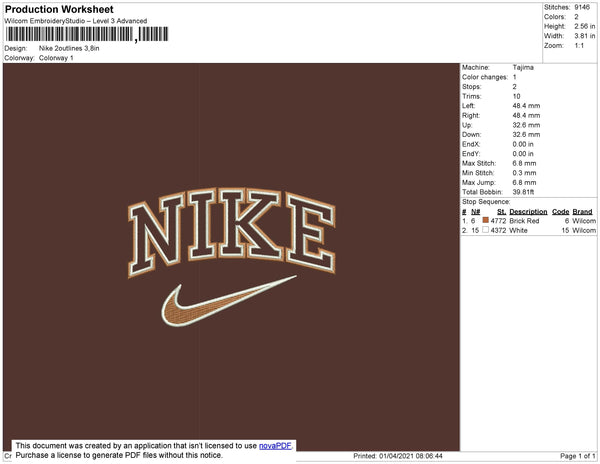Select the width value 3.81 in
The height and width of the screenshot is (464, 600).
(585, 36)
